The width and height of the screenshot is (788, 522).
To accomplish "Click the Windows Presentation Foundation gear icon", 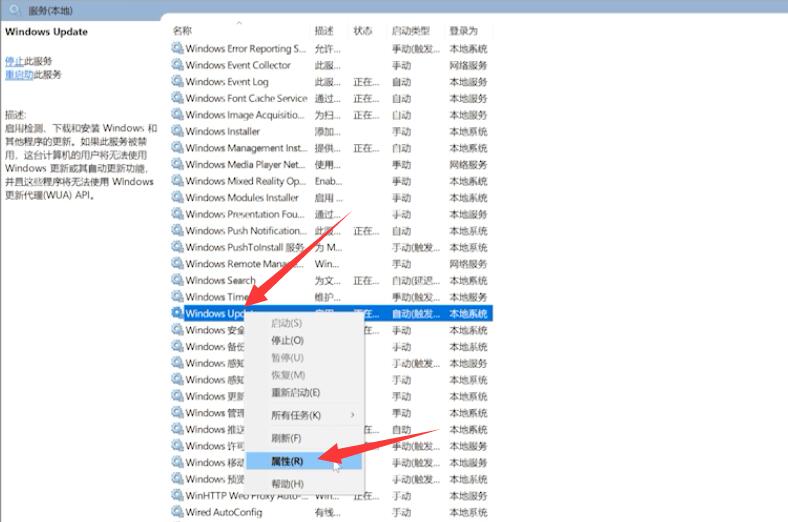I will 177,214.
